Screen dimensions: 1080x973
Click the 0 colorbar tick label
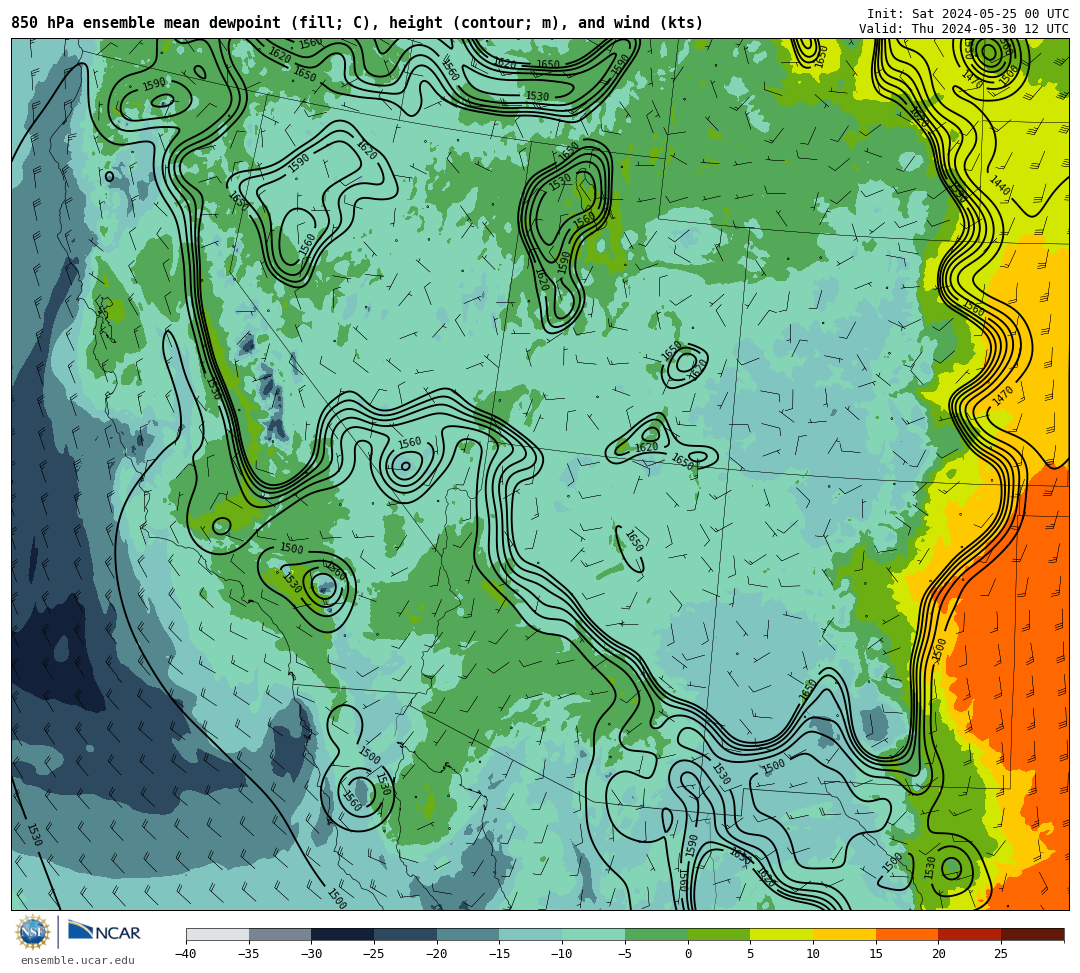click(x=688, y=954)
